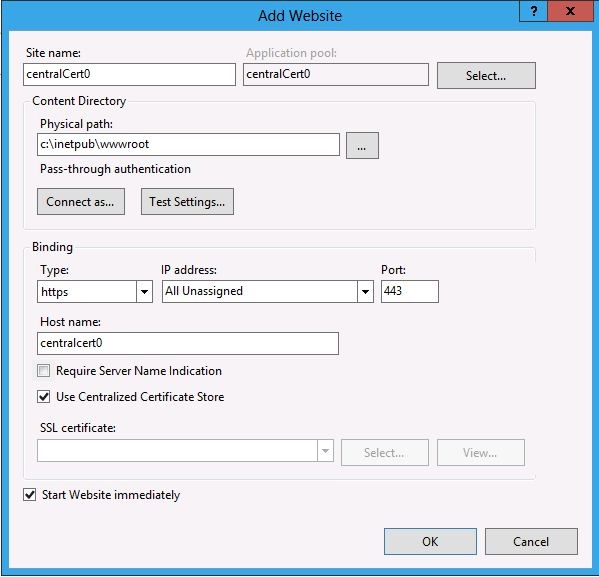
Task: Open the Connect as dialog
Action: (x=81, y=201)
